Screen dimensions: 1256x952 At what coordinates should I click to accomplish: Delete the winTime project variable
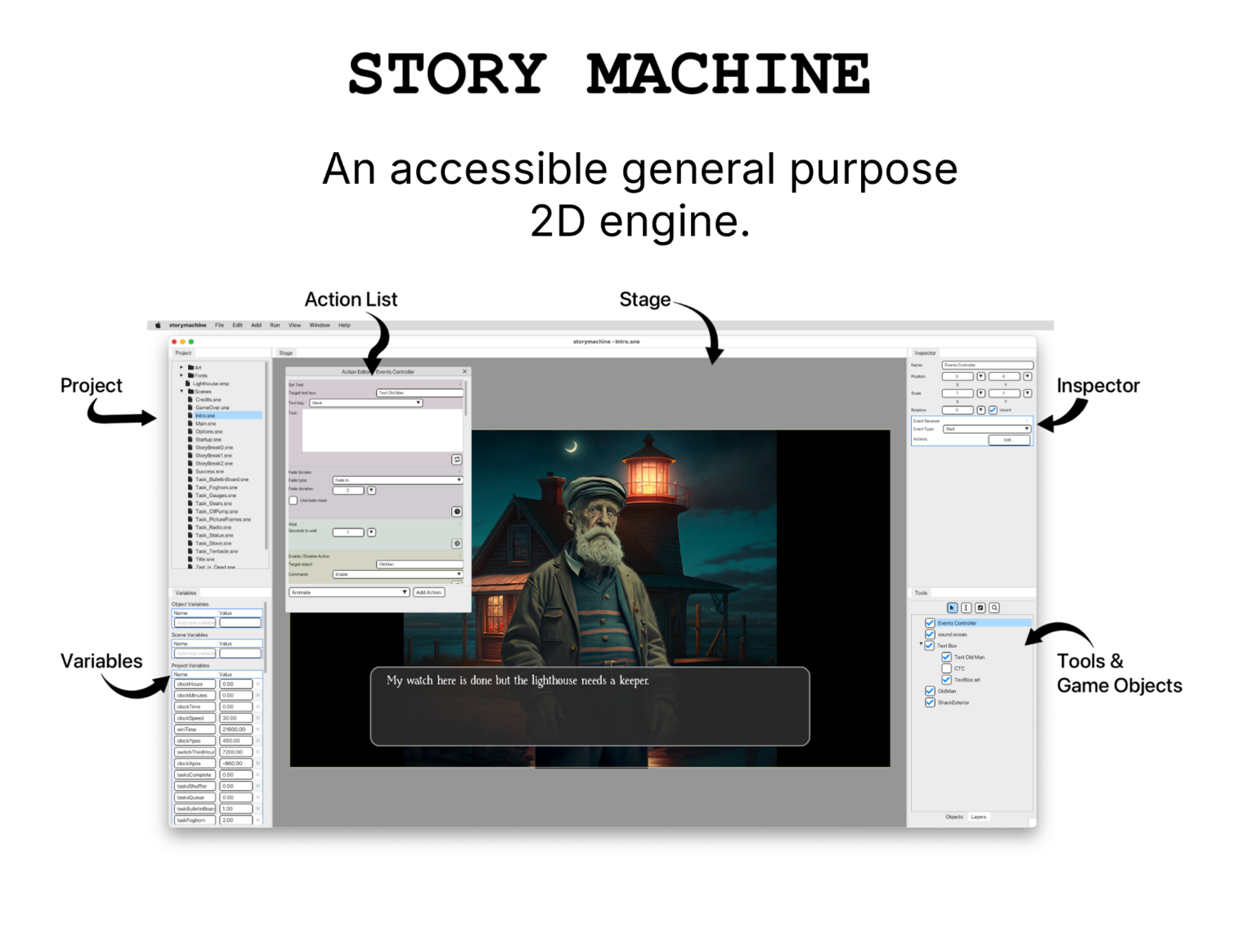[258, 730]
